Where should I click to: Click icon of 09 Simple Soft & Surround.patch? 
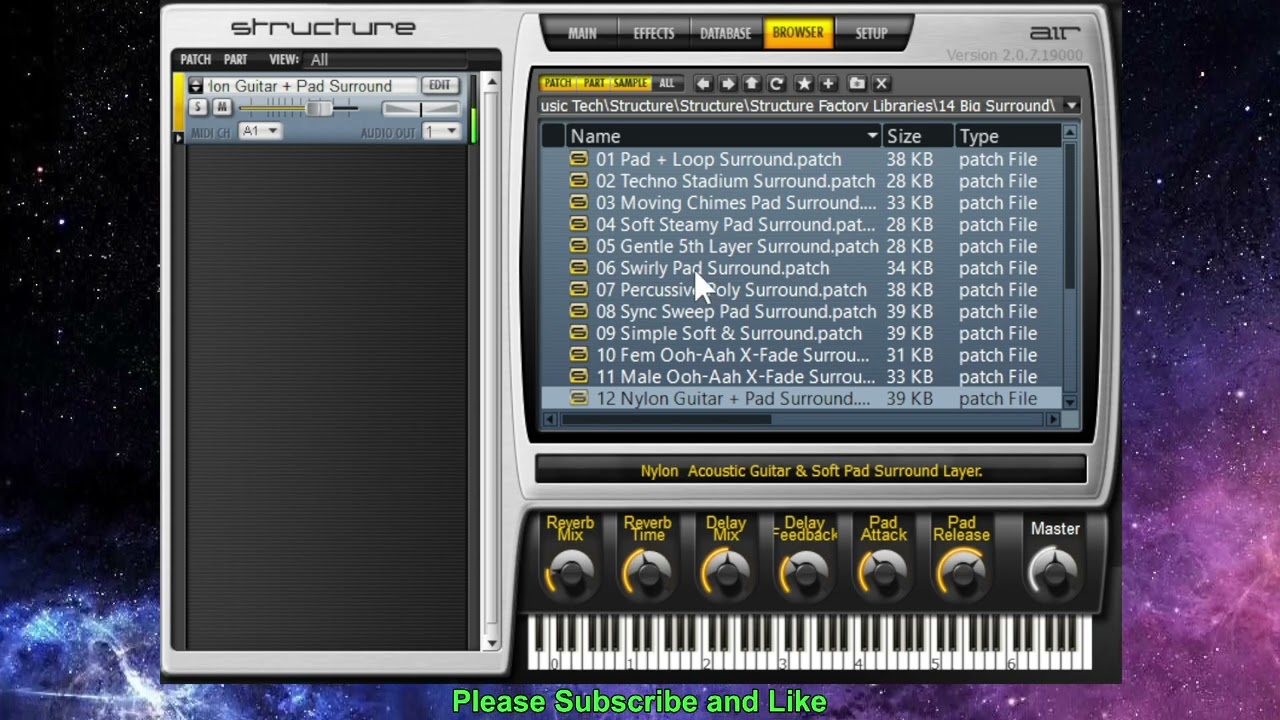tap(578, 333)
